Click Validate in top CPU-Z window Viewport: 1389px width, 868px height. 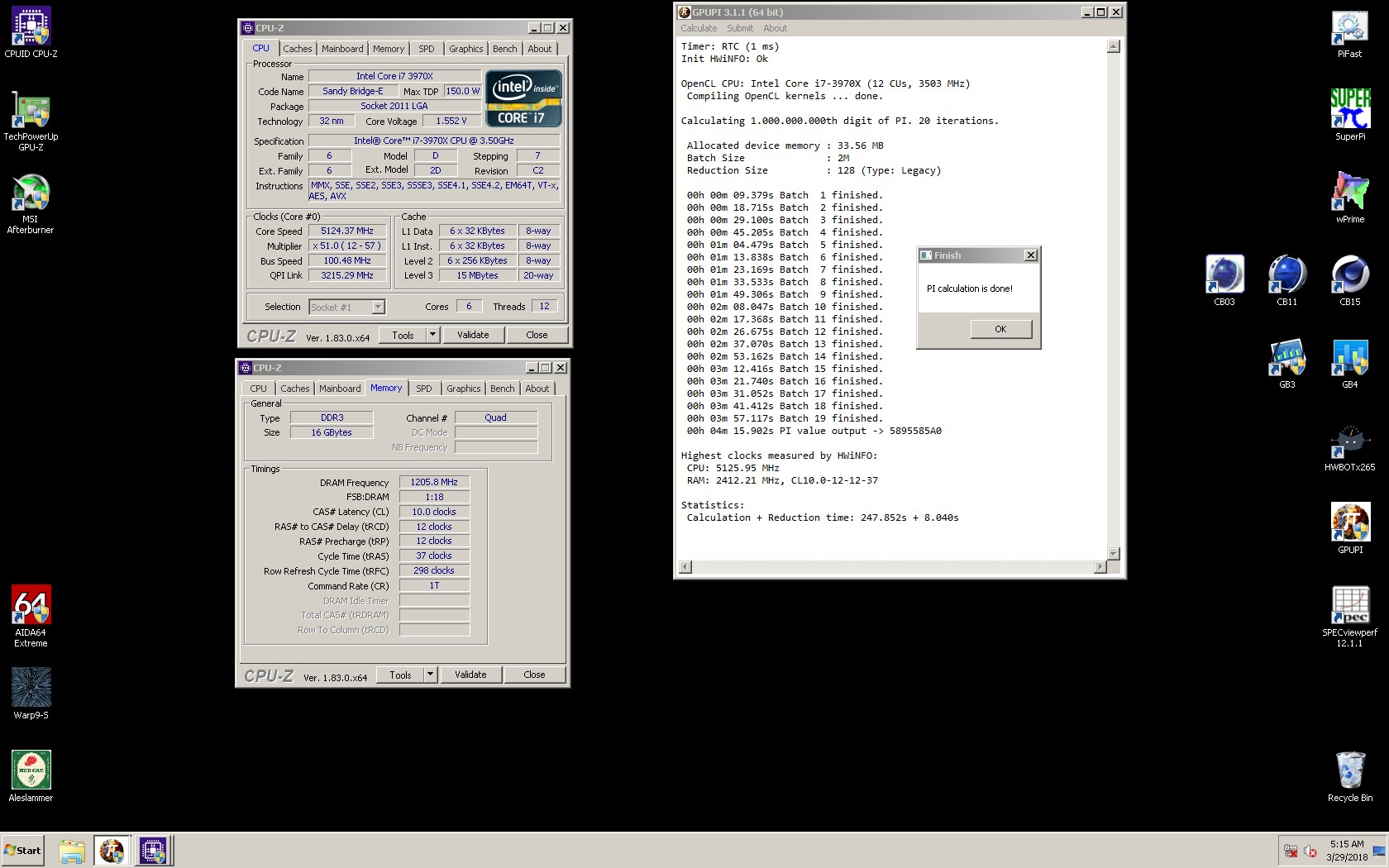473,335
